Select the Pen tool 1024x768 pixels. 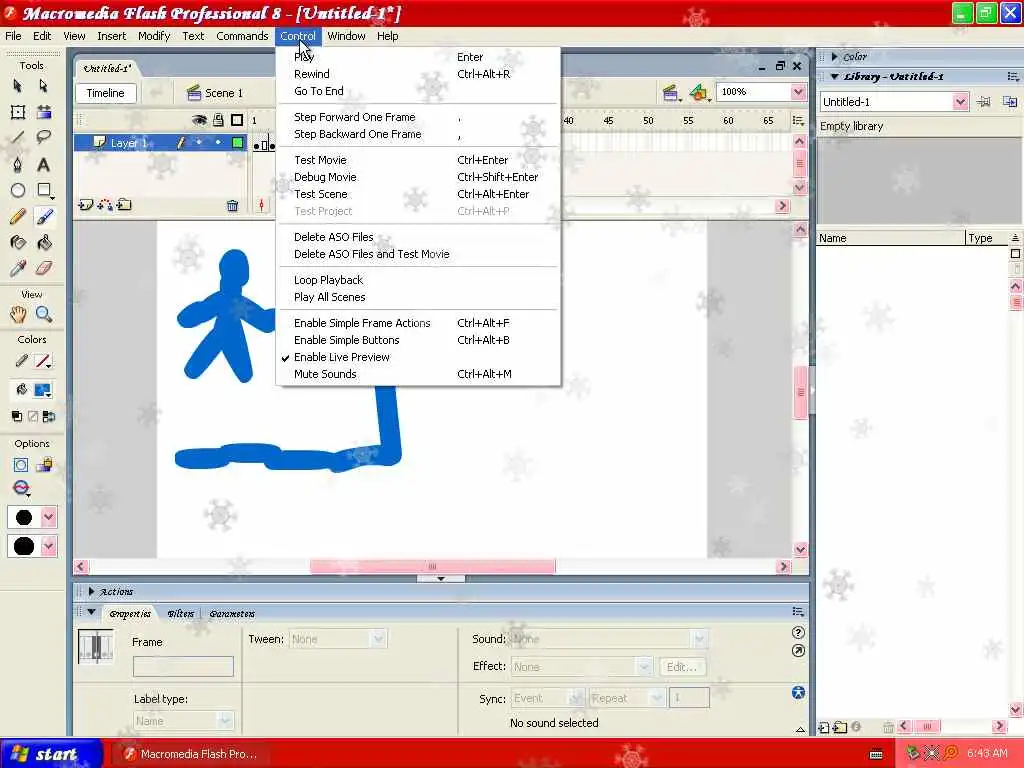pyautogui.click(x=18, y=165)
